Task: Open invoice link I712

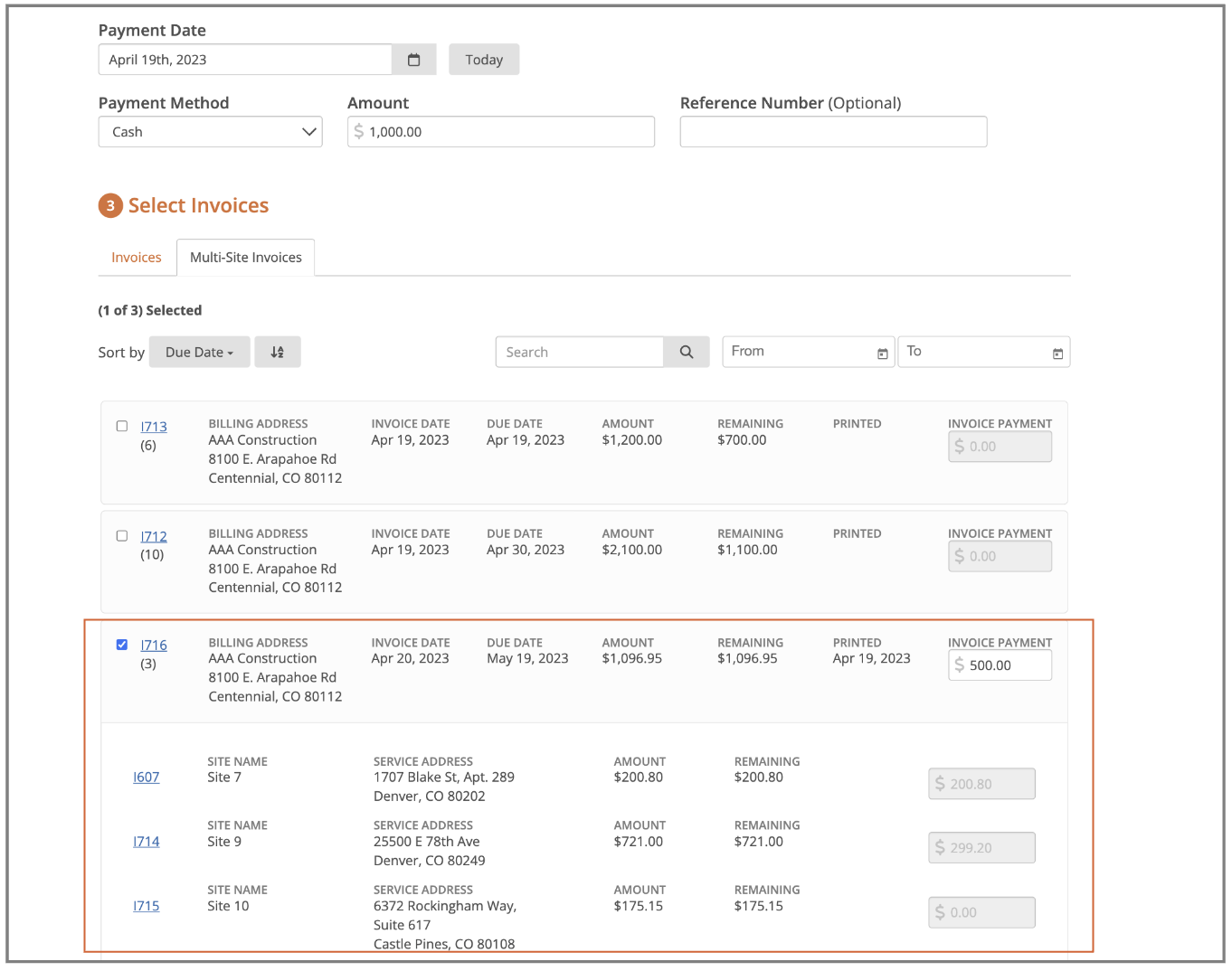Action: (154, 536)
